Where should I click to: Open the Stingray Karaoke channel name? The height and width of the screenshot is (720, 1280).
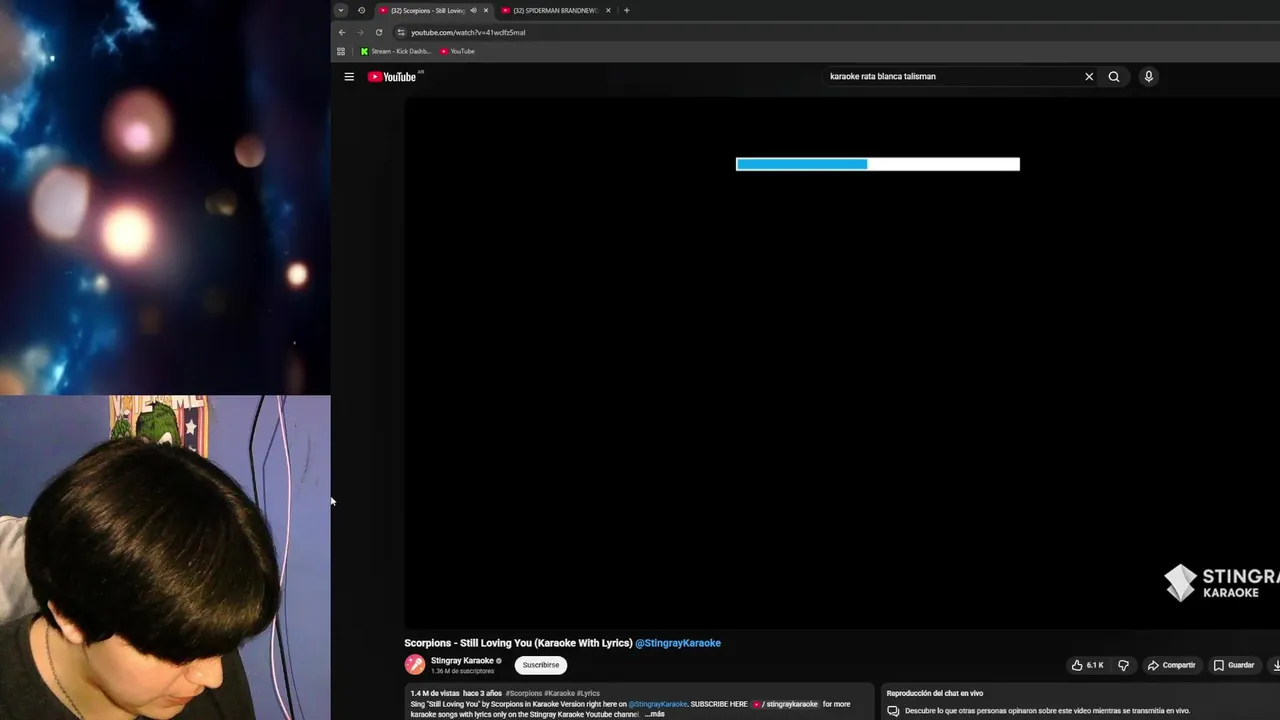tap(462, 661)
